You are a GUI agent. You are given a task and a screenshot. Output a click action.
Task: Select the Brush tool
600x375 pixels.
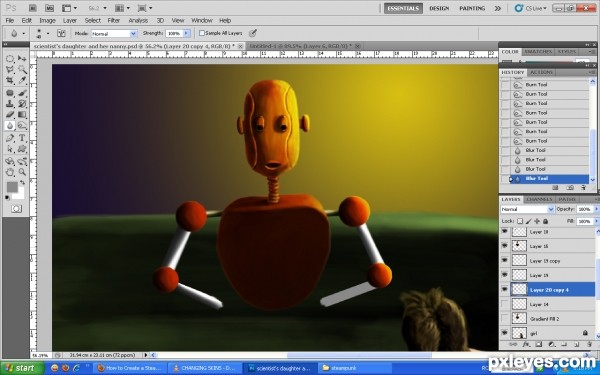pyautogui.click(x=22, y=93)
